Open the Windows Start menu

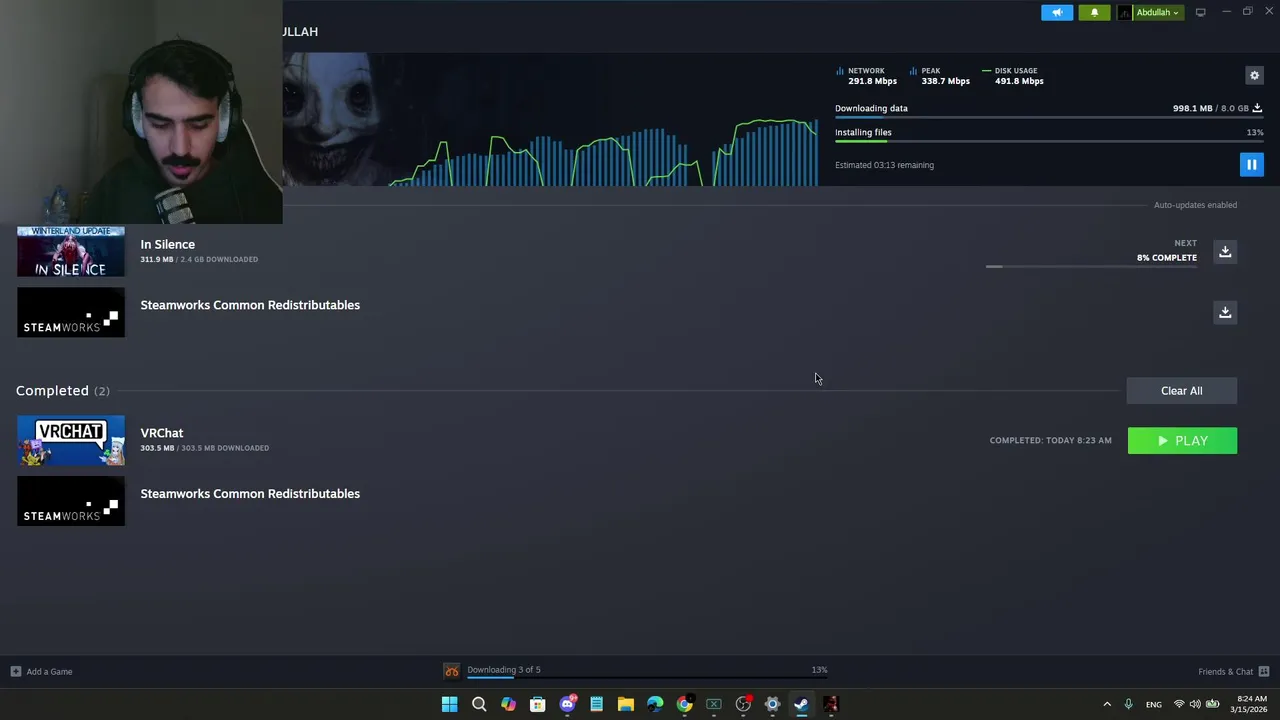(450, 704)
